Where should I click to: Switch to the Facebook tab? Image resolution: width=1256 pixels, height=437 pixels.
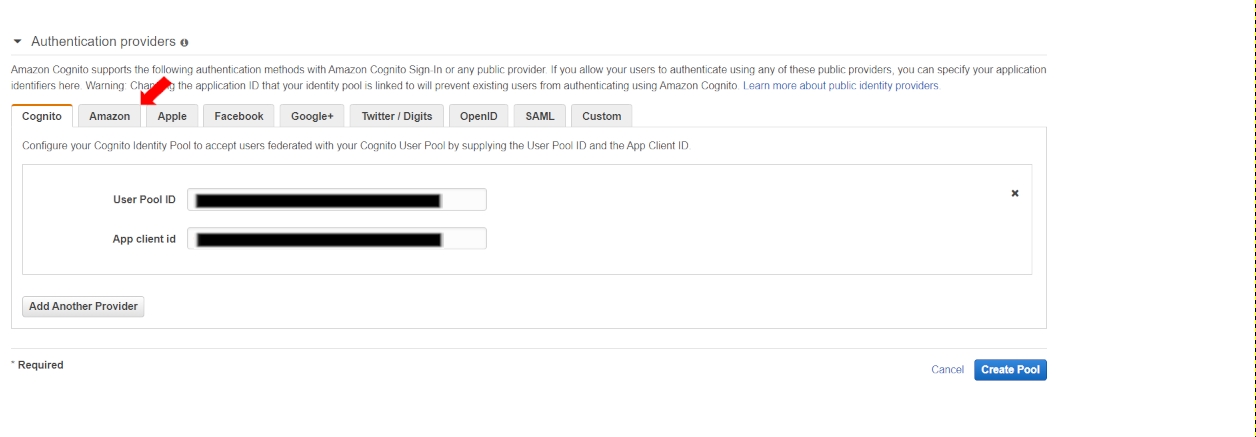click(238, 116)
